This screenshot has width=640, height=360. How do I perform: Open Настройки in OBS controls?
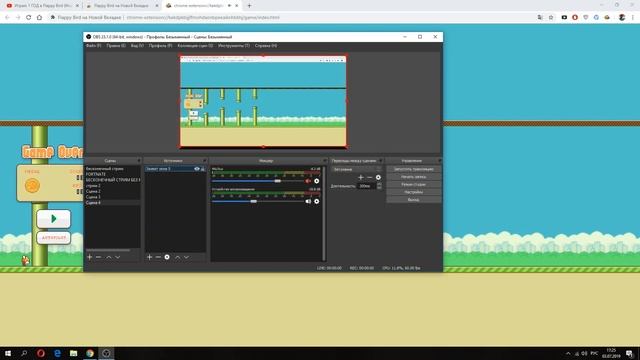coord(413,192)
